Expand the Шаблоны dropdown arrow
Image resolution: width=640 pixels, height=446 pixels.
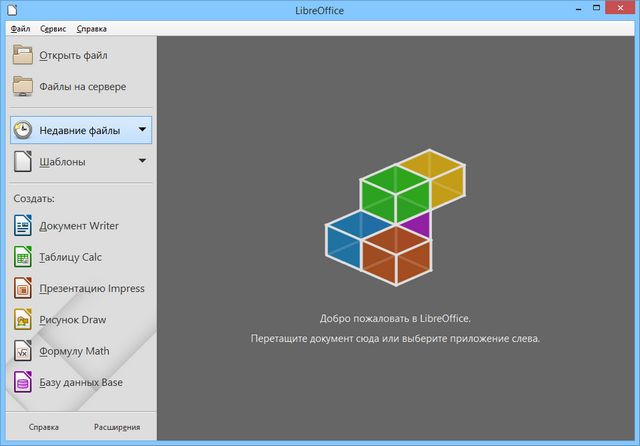click(143, 161)
